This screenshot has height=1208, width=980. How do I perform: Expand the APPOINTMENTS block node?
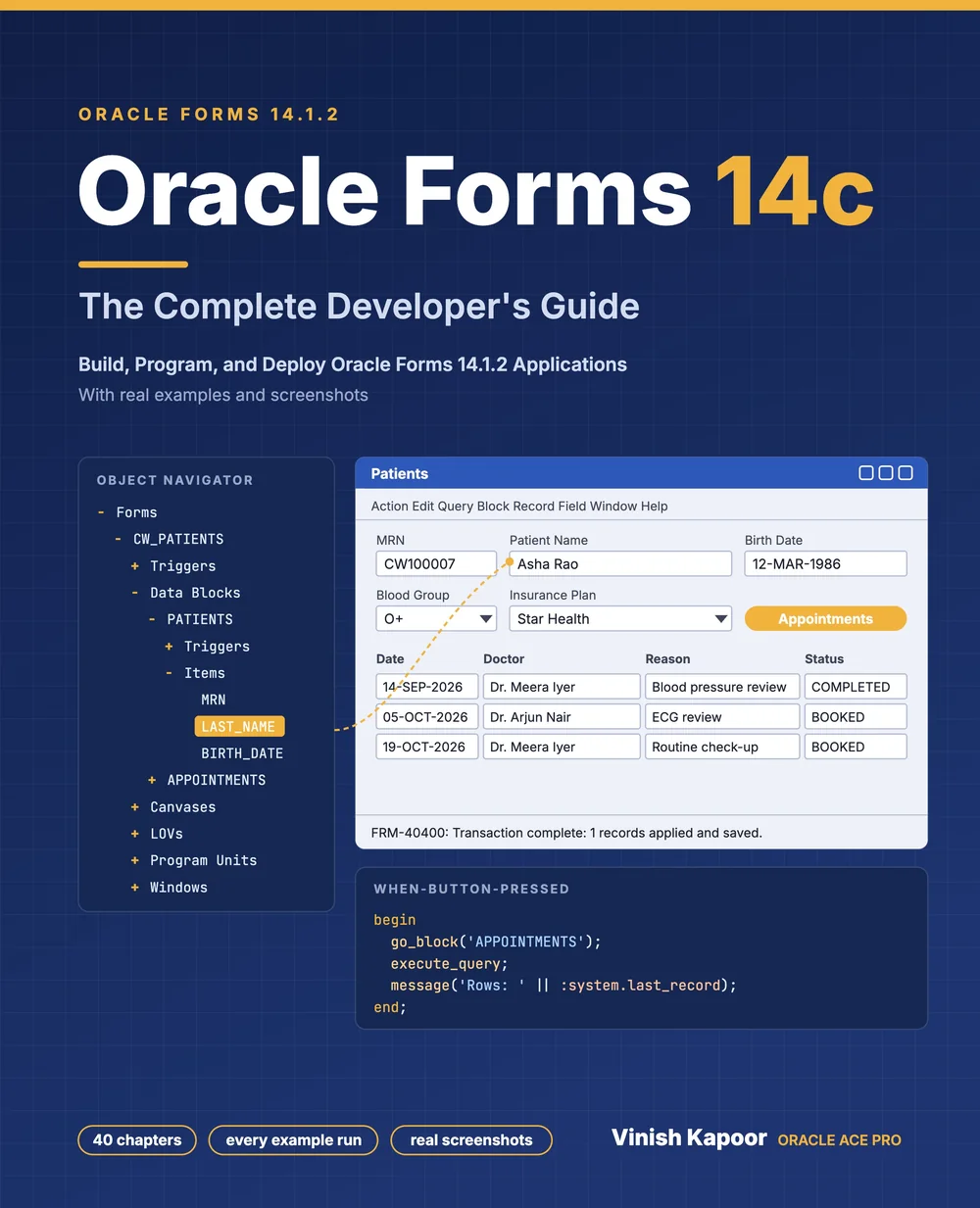[152, 780]
